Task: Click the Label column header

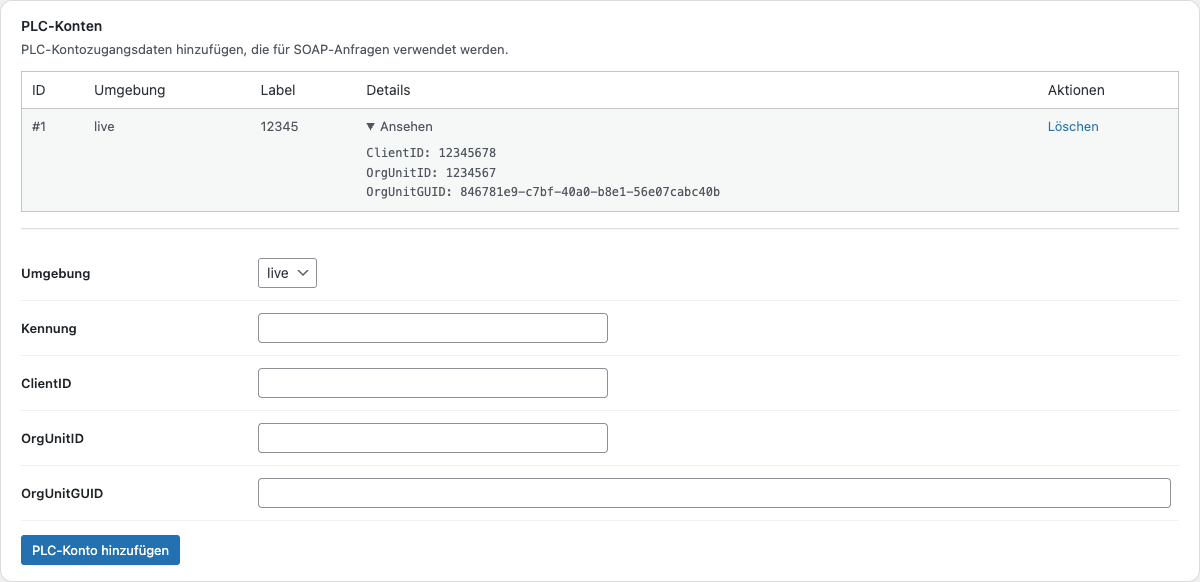Action: tap(276, 89)
